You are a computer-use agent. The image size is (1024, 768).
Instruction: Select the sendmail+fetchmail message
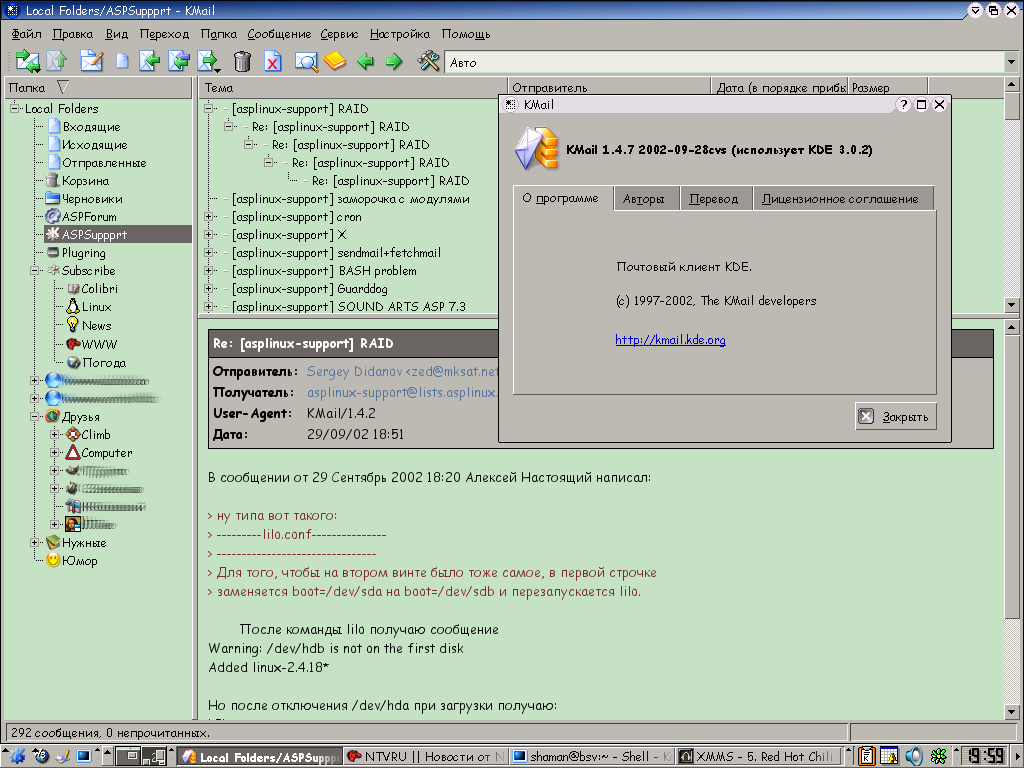336,253
